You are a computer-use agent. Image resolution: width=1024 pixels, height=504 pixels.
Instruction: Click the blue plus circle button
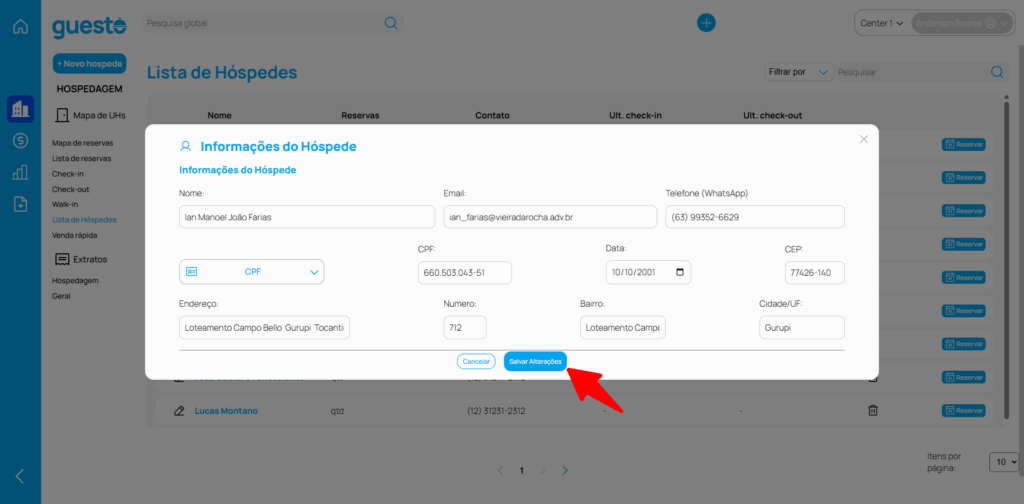(706, 23)
